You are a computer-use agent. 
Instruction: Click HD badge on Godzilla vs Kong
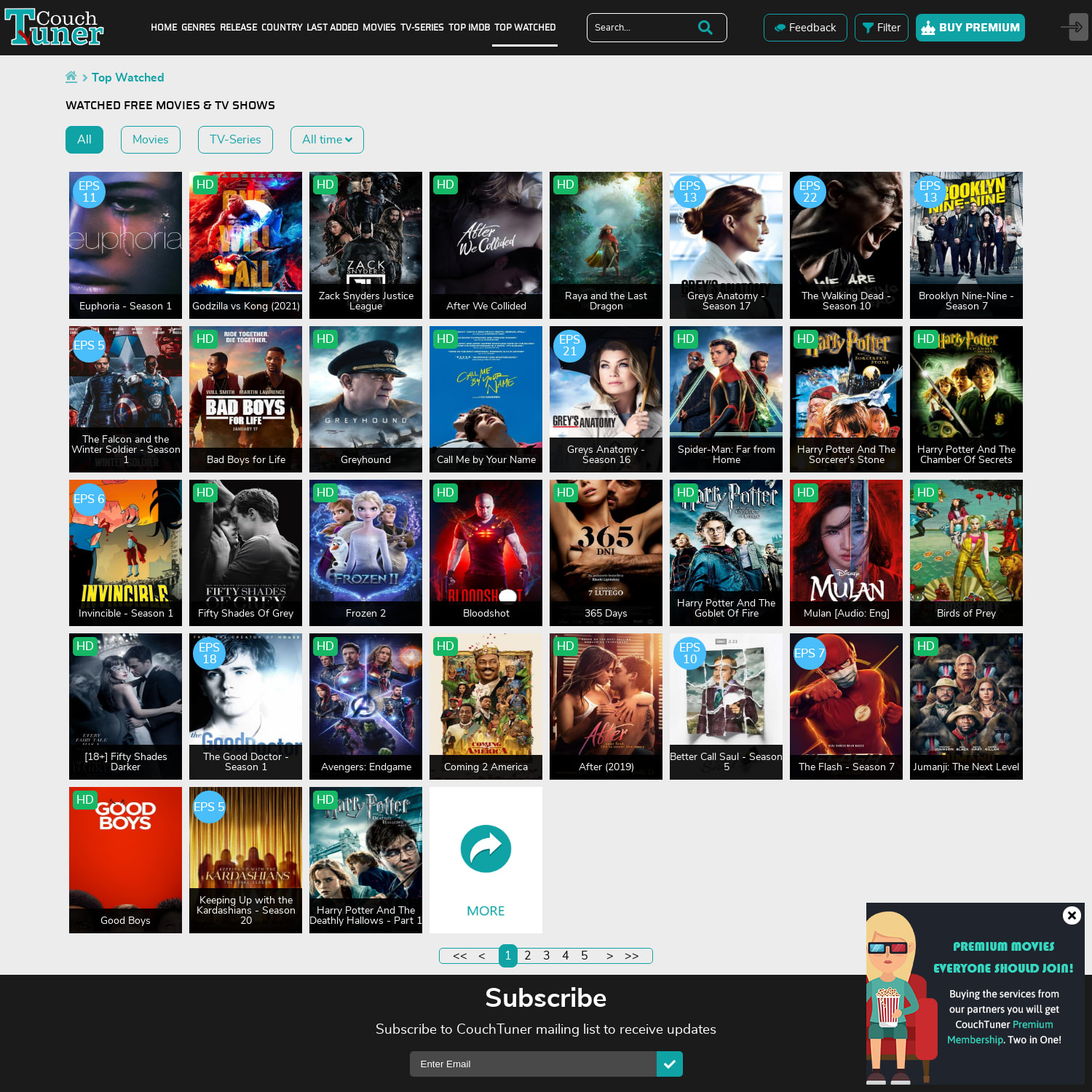coord(205,185)
